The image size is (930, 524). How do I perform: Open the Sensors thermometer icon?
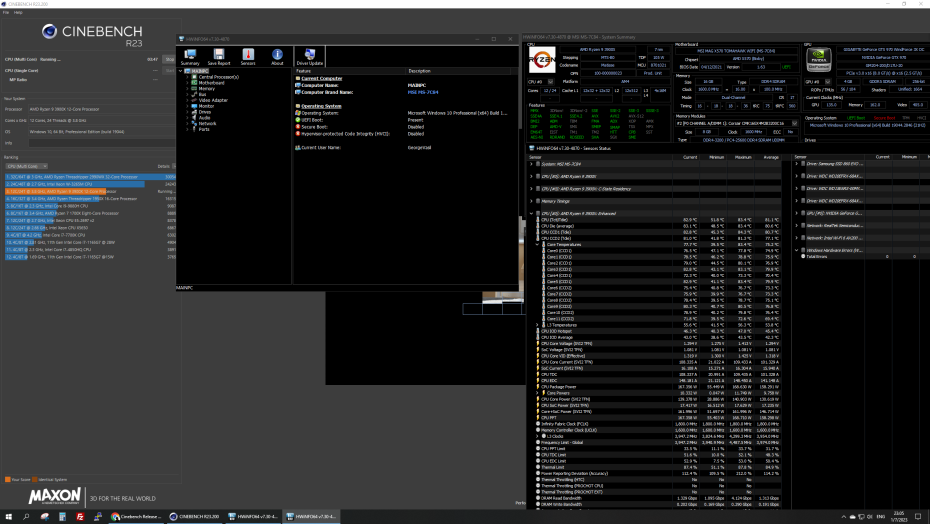(248, 57)
